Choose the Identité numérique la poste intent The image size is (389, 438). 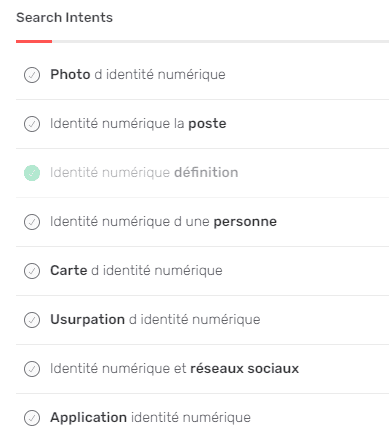click(138, 124)
